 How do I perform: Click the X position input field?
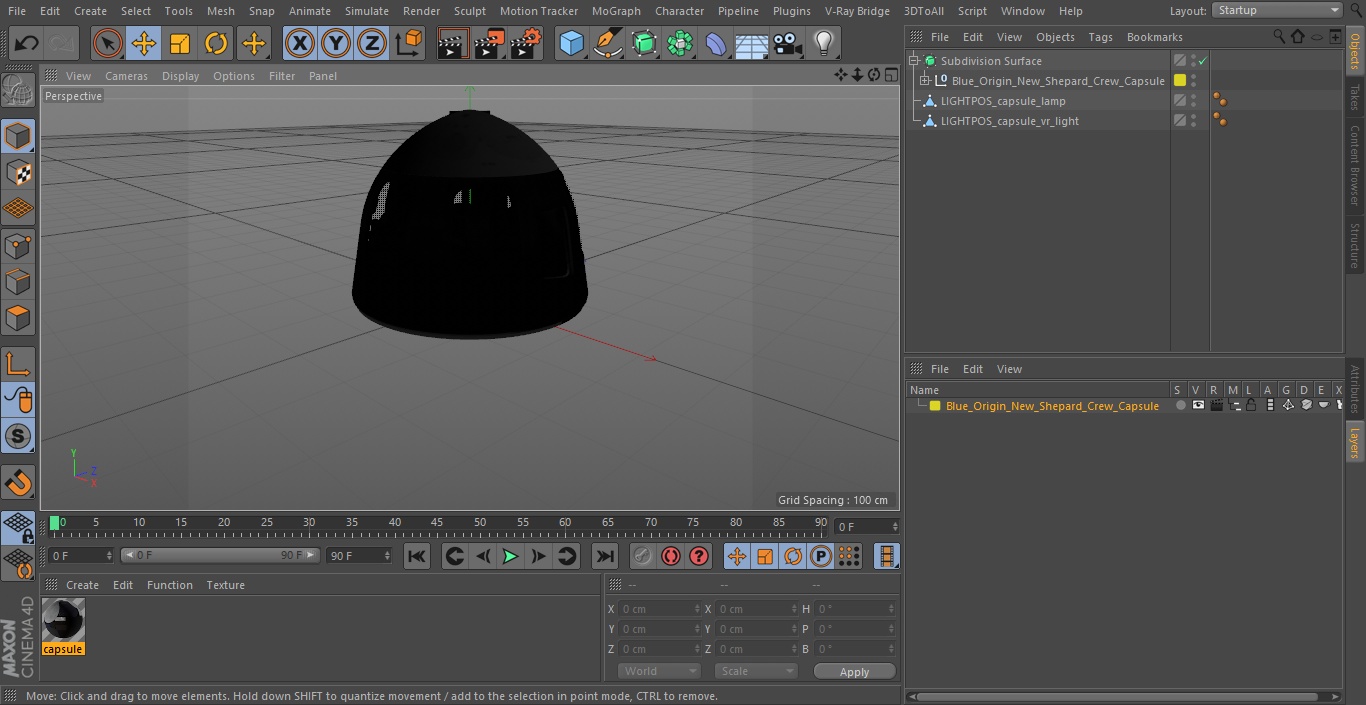click(659, 609)
